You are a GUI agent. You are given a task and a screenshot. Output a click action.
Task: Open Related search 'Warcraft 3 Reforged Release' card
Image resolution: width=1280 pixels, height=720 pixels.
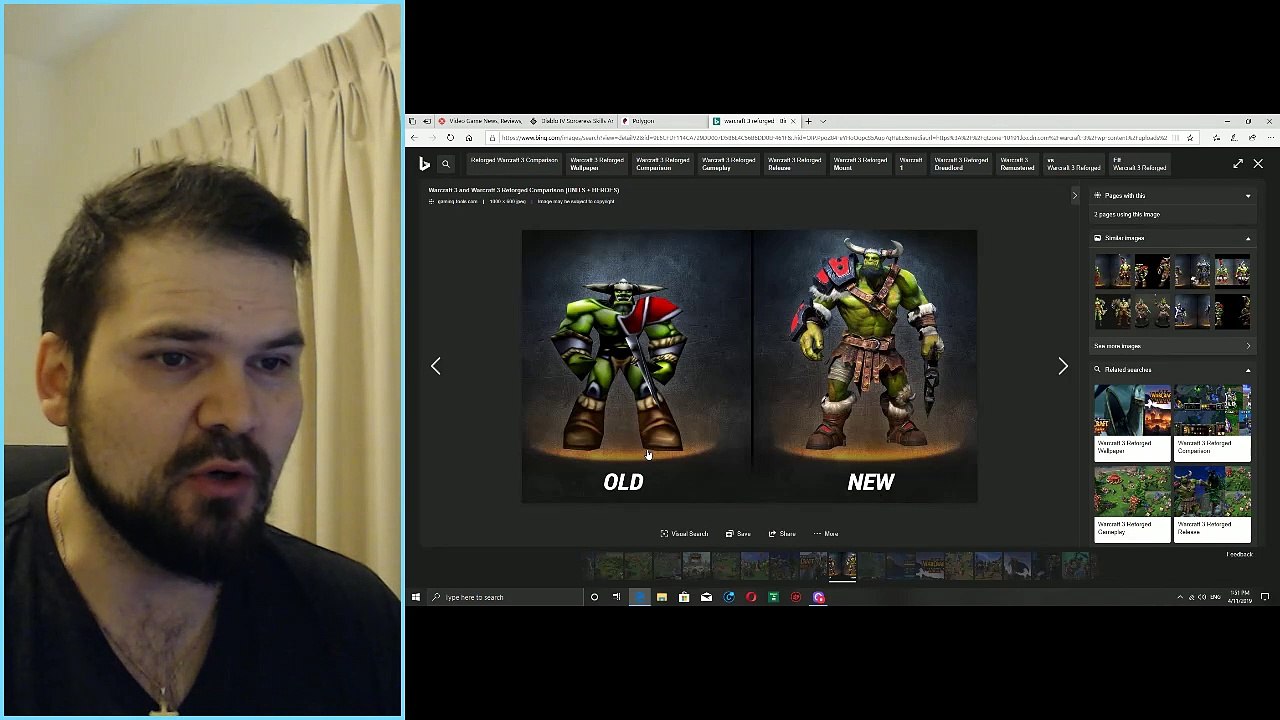tap(1212, 505)
